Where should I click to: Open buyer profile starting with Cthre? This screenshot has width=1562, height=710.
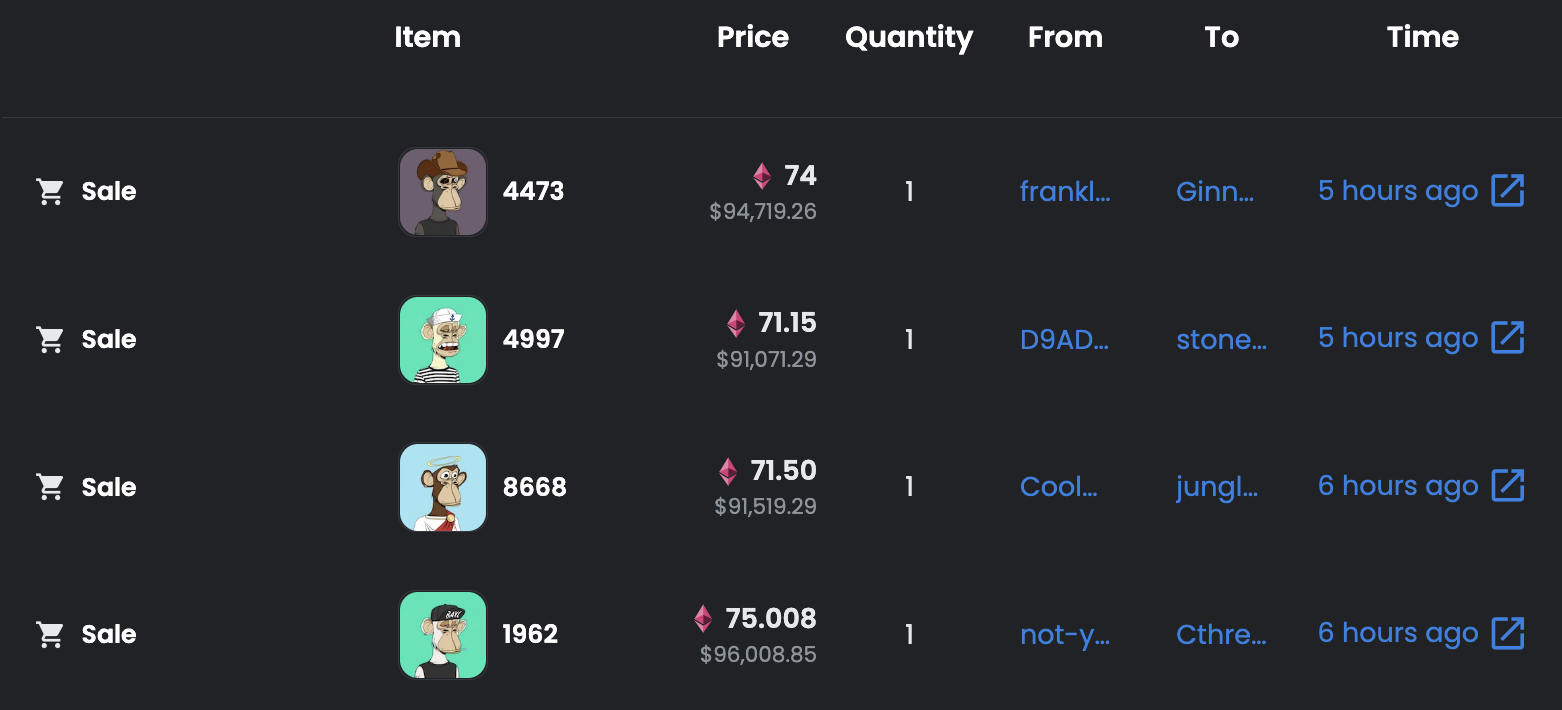coord(1221,634)
